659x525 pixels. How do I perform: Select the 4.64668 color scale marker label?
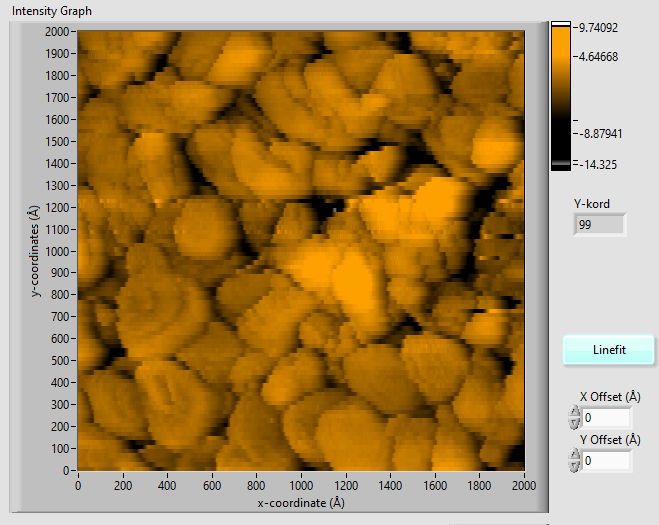click(x=596, y=56)
